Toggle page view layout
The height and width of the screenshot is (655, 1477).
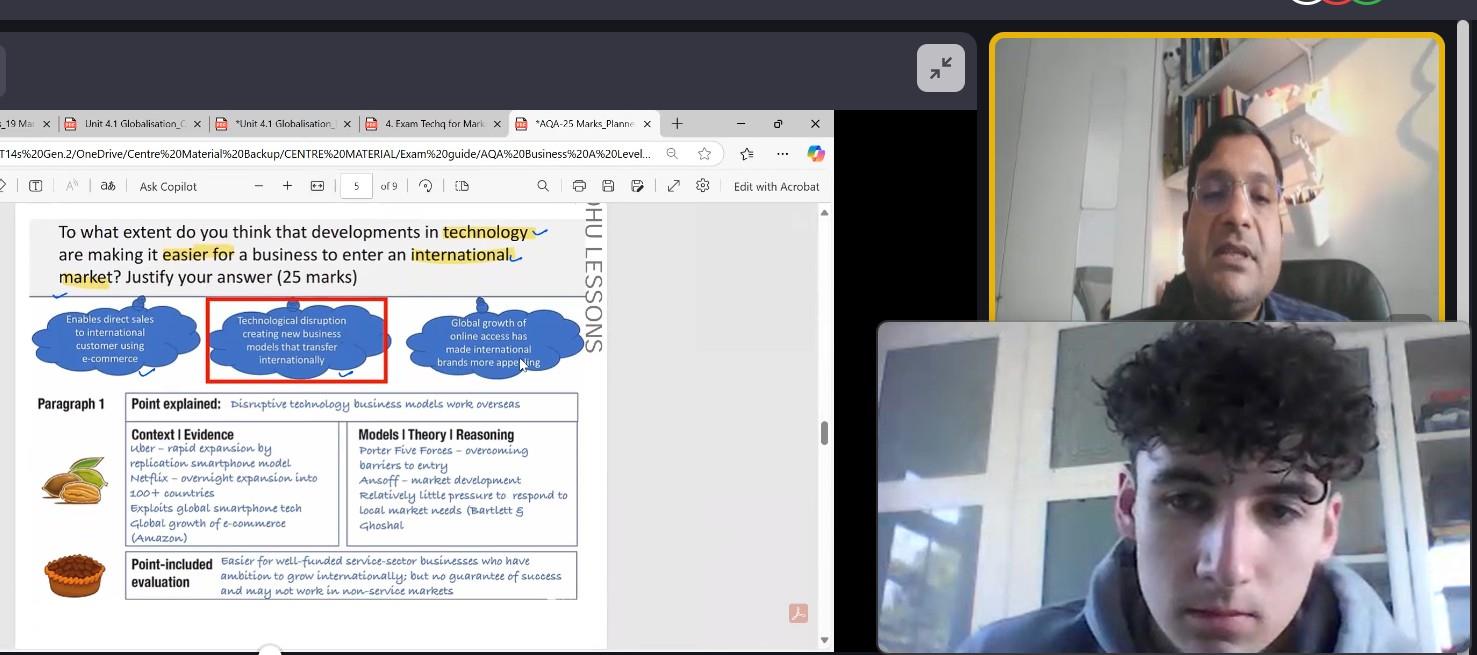click(462, 186)
